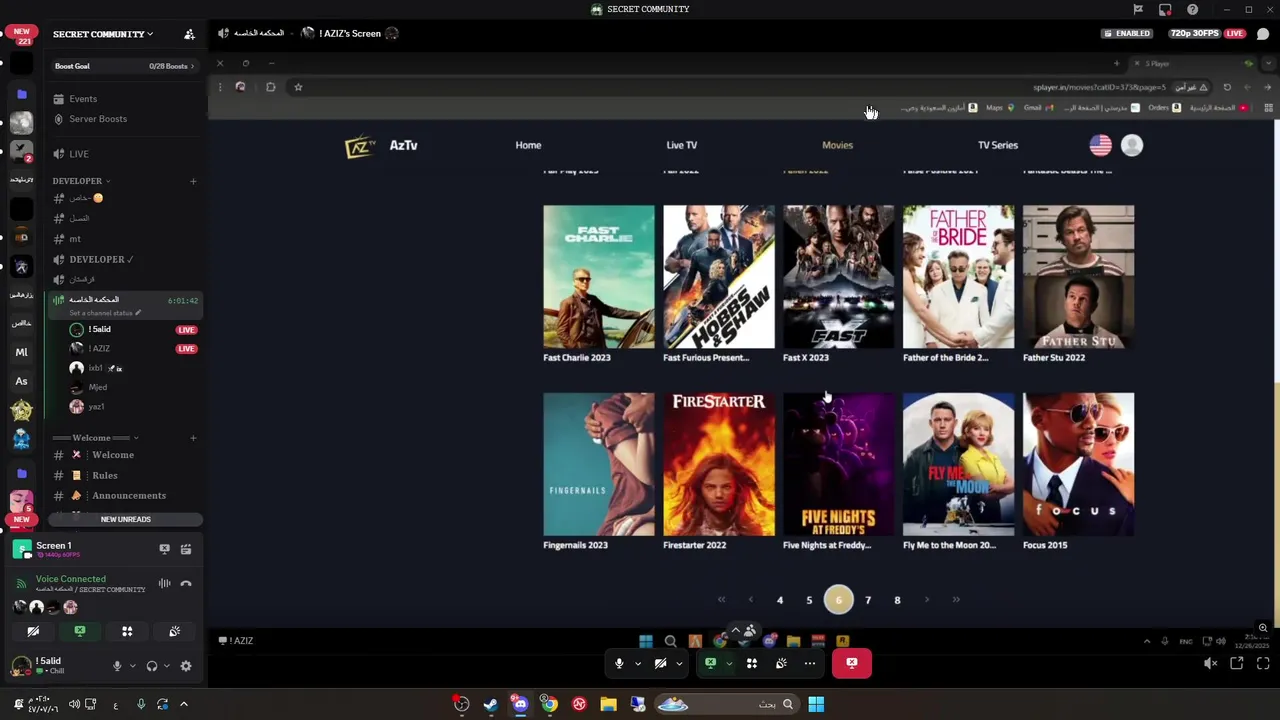Screen dimensions: 1280x720
Task: Pop out the stream window
Action: (1237, 663)
